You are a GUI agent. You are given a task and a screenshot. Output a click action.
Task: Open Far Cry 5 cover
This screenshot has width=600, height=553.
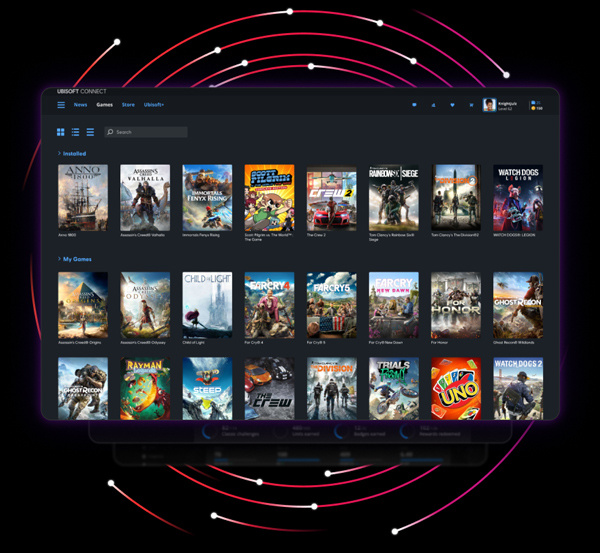[331, 305]
